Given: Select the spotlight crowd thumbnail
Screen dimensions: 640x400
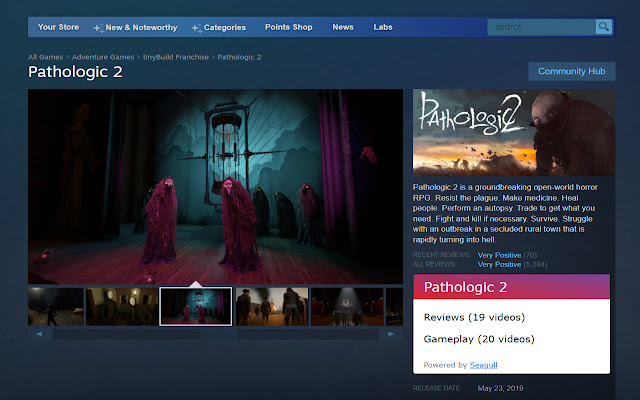Looking at the screenshot, I should pyautogui.click(x=347, y=307).
